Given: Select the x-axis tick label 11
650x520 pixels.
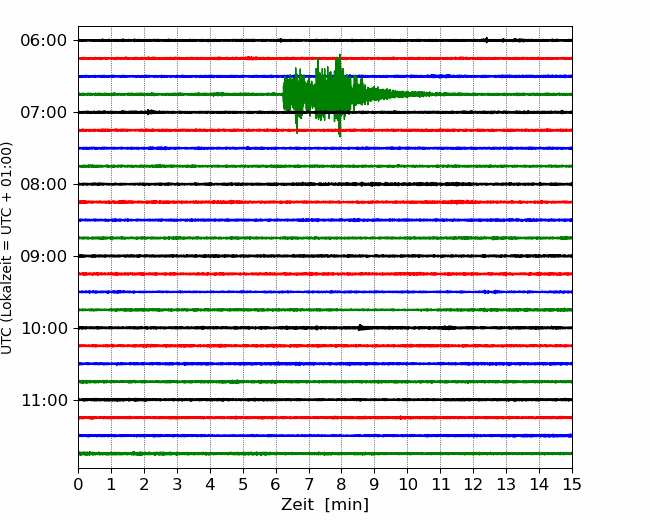Looking at the screenshot, I should point(441,484).
